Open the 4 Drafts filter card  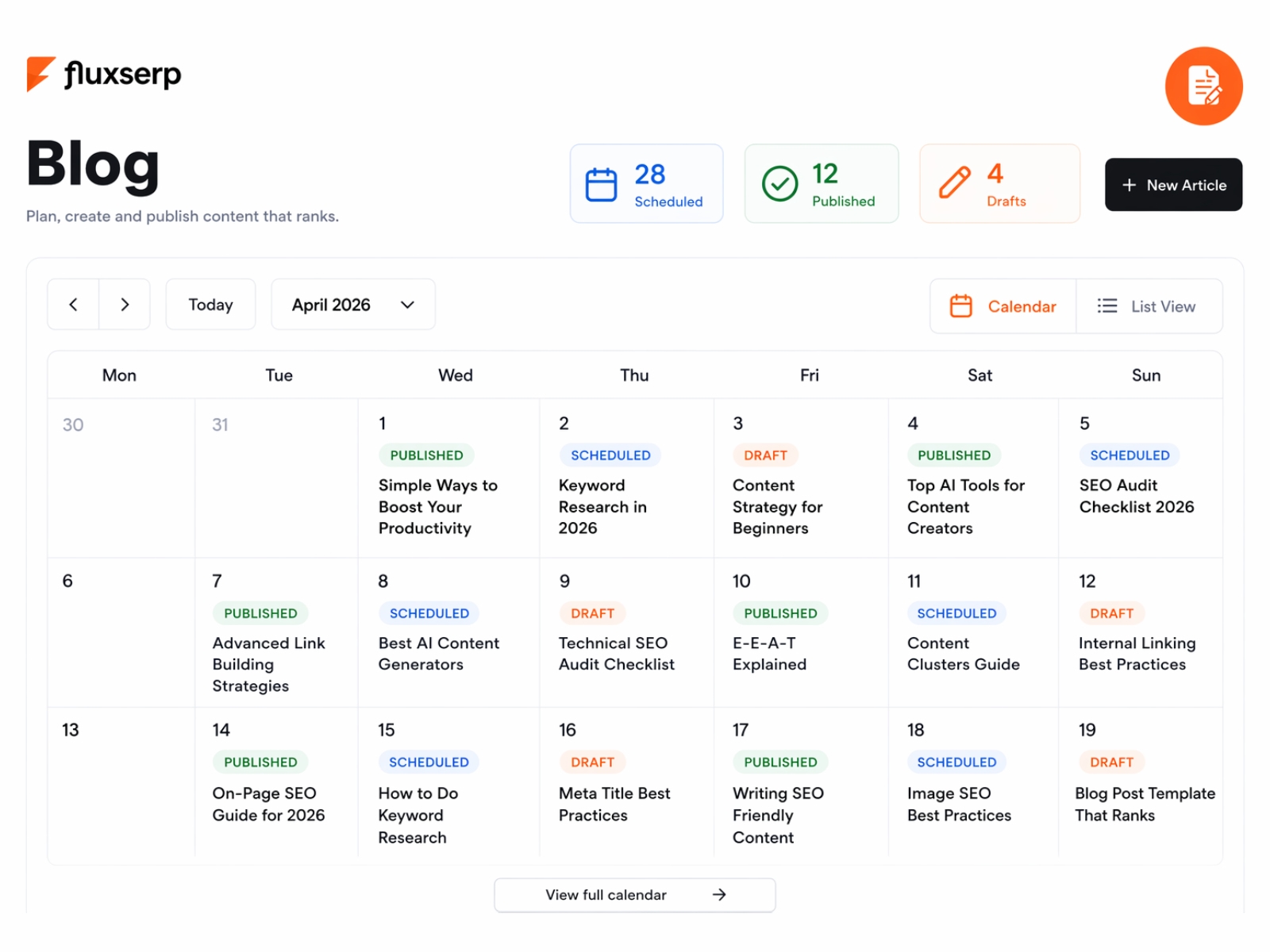[x=999, y=183]
